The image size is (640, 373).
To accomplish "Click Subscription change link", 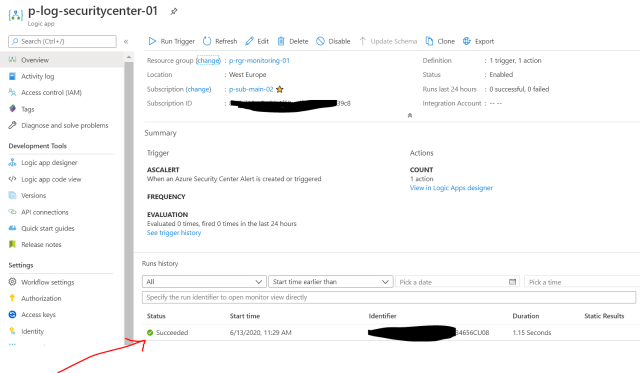I will [x=199, y=89].
